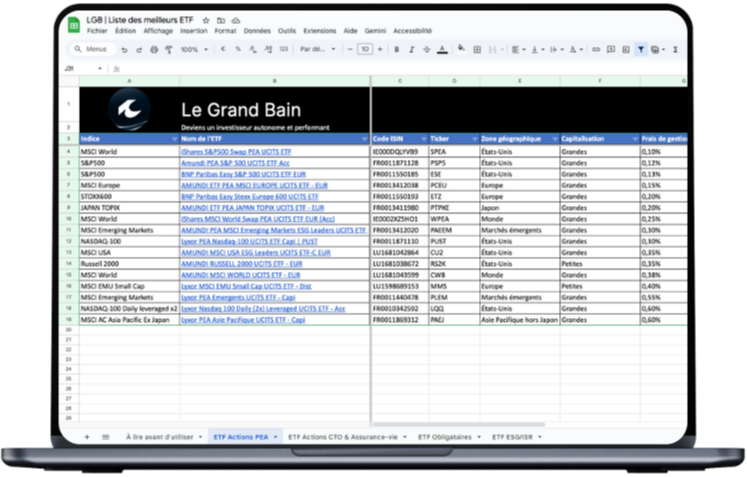The image size is (747, 477).
Task: Click the name box cell reference
Action: (x=82, y=69)
